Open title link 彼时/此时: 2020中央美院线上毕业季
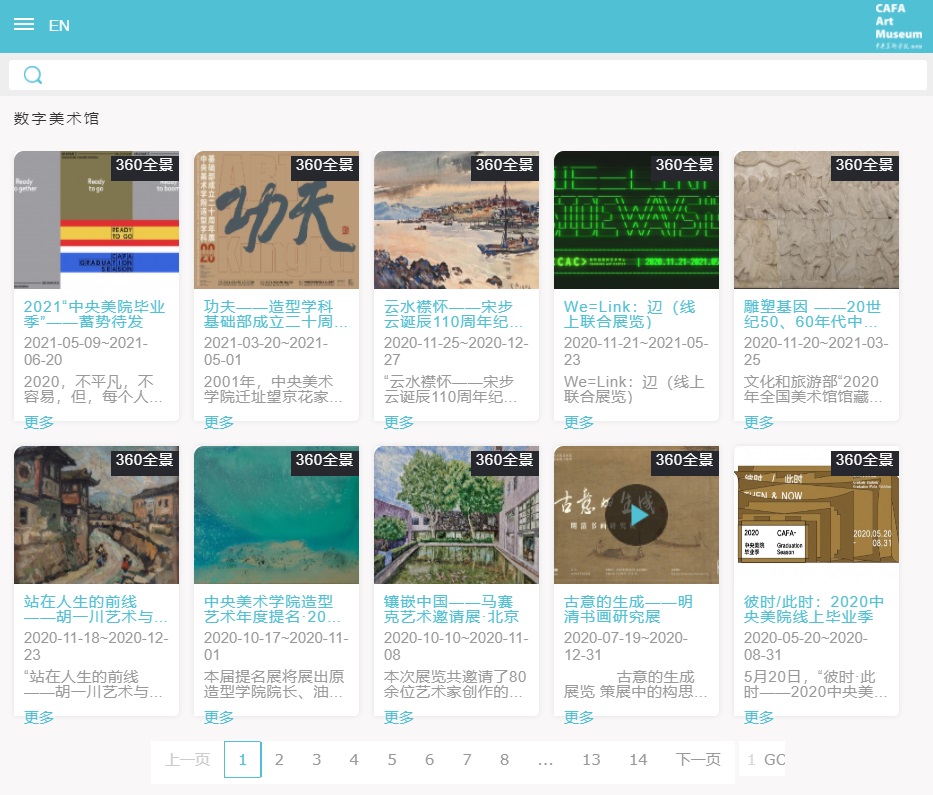This screenshot has width=933, height=795. coord(813,609)
